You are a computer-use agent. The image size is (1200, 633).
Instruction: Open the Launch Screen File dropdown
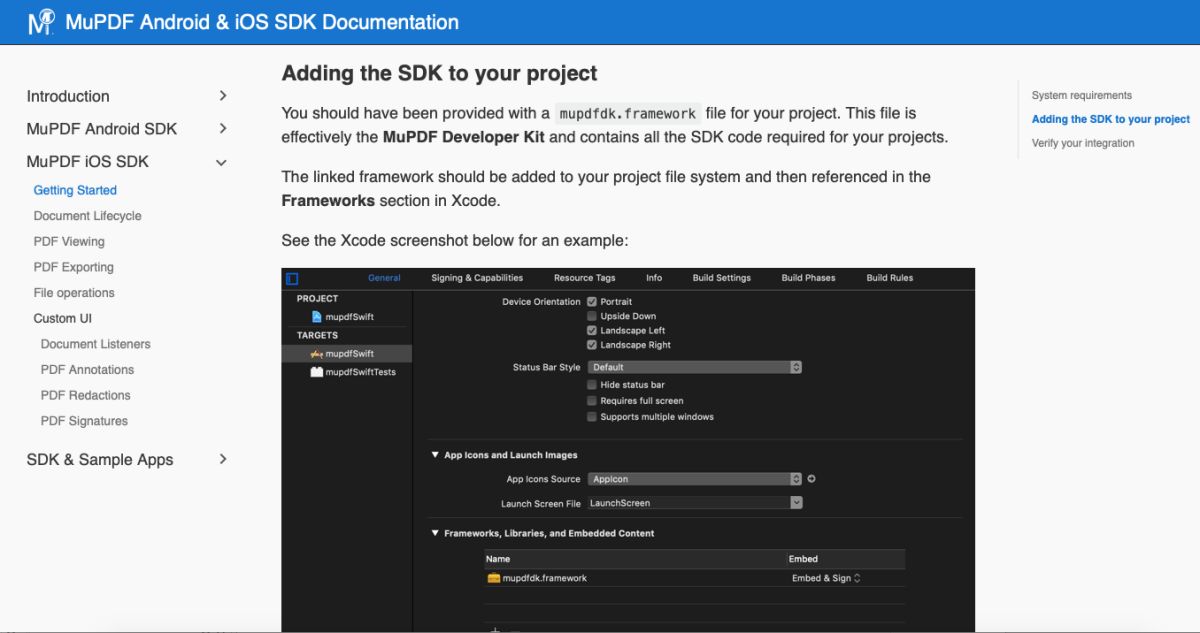[695, 503]
